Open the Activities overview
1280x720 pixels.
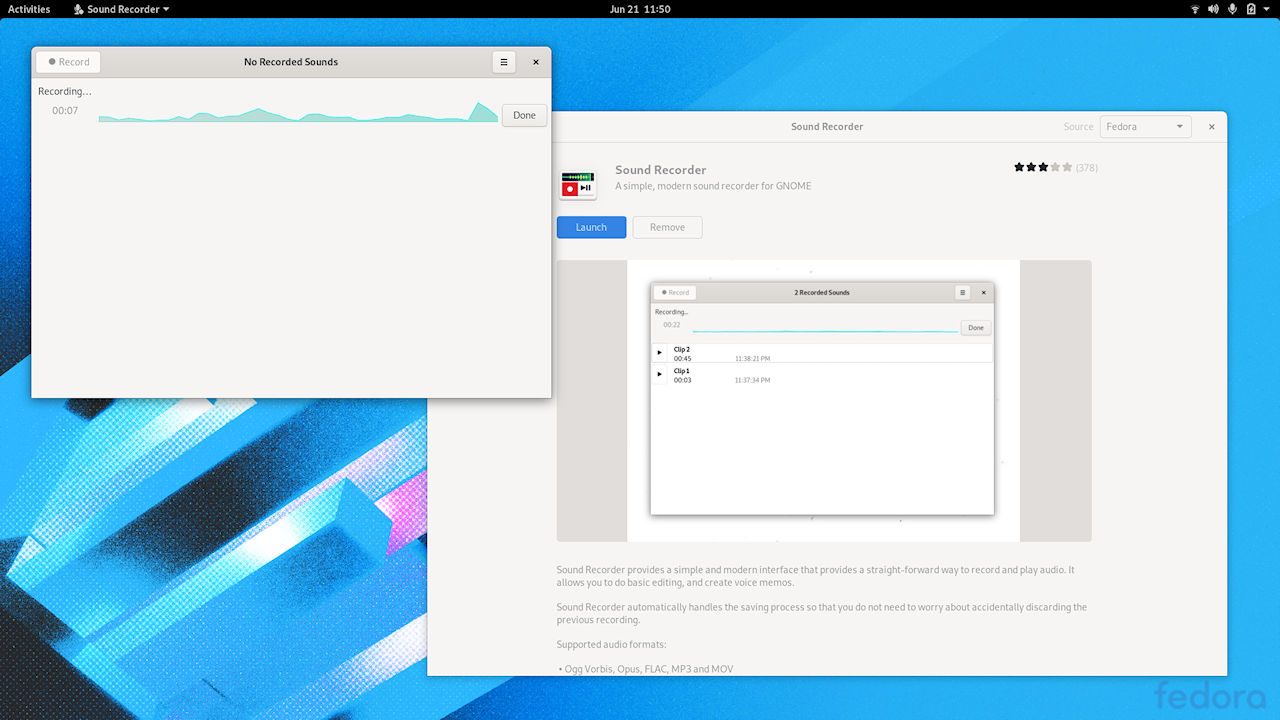(29, 9)
